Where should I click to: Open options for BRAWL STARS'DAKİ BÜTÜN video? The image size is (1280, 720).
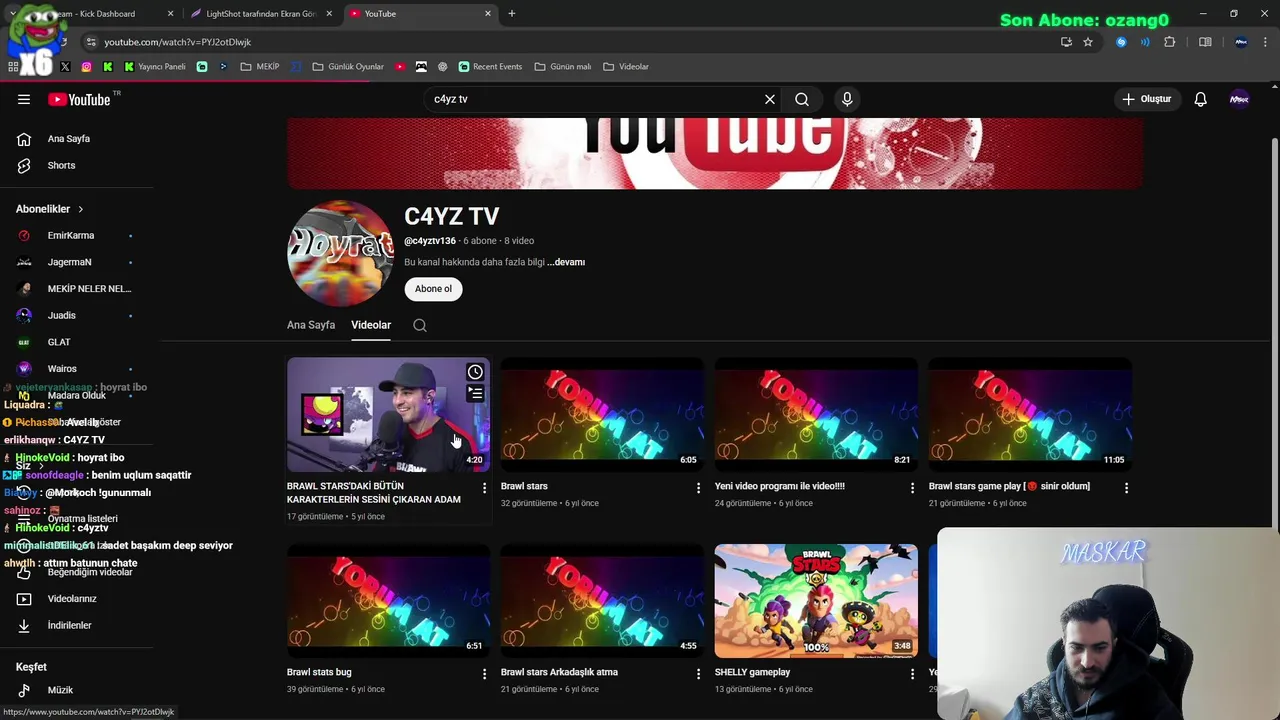coord(484,488)
